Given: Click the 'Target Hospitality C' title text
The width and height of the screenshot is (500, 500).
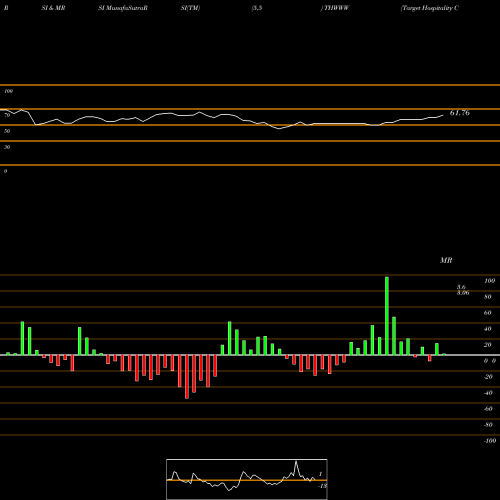Looking at the screenshot, I should point(430,8).
